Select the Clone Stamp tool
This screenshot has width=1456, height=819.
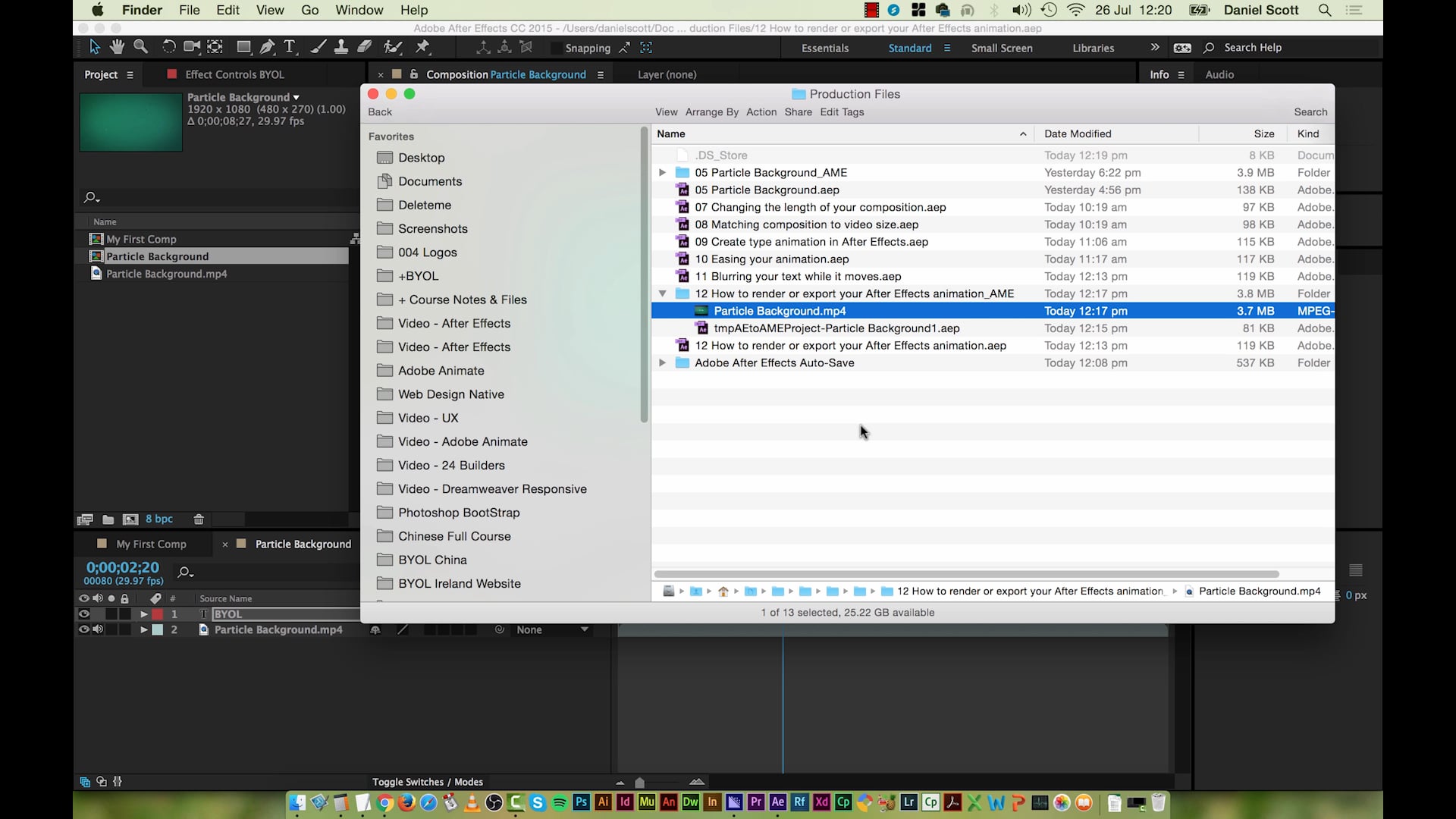tap(341, 47)
